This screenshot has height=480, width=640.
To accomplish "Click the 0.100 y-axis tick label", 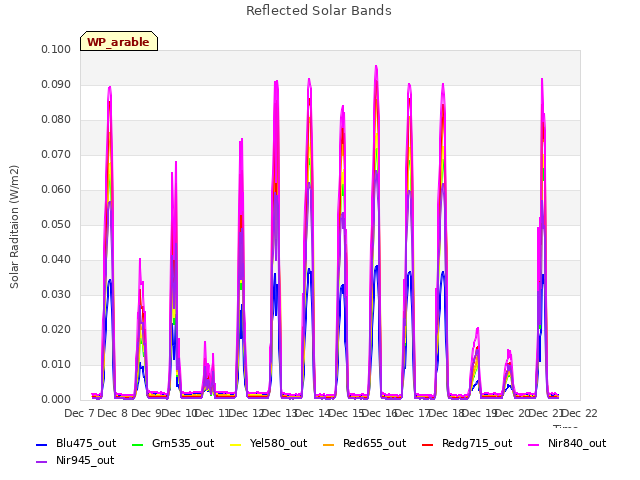I will pyautogui.click(x=56, y=50).
